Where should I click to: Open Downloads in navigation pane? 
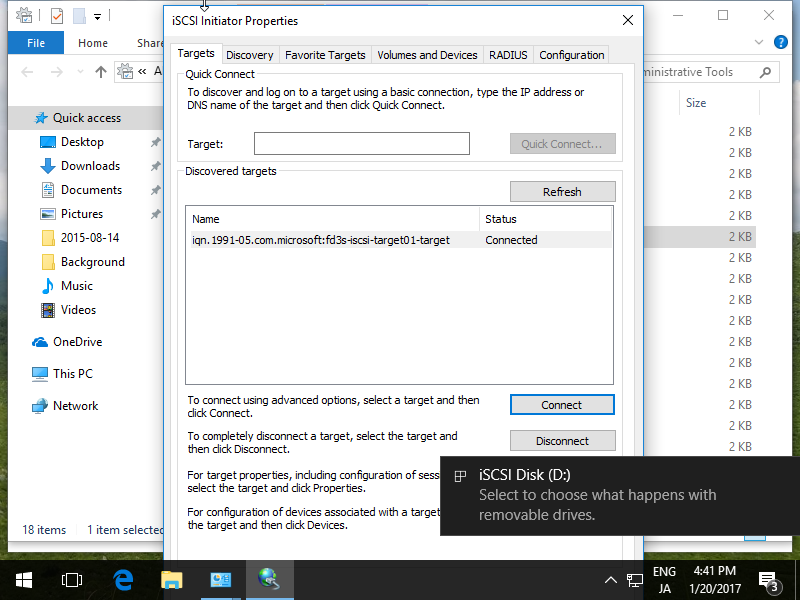point(90,166)
